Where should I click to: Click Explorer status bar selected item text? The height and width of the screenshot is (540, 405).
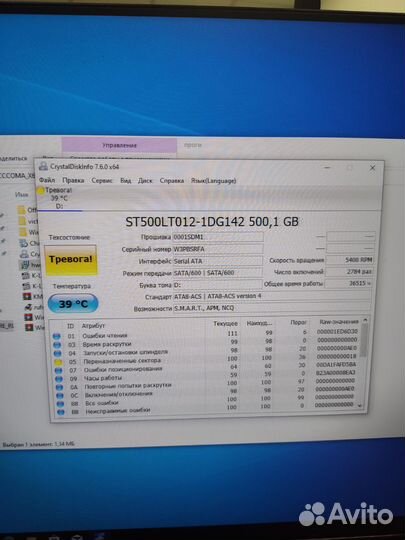[x=38, y=444]
